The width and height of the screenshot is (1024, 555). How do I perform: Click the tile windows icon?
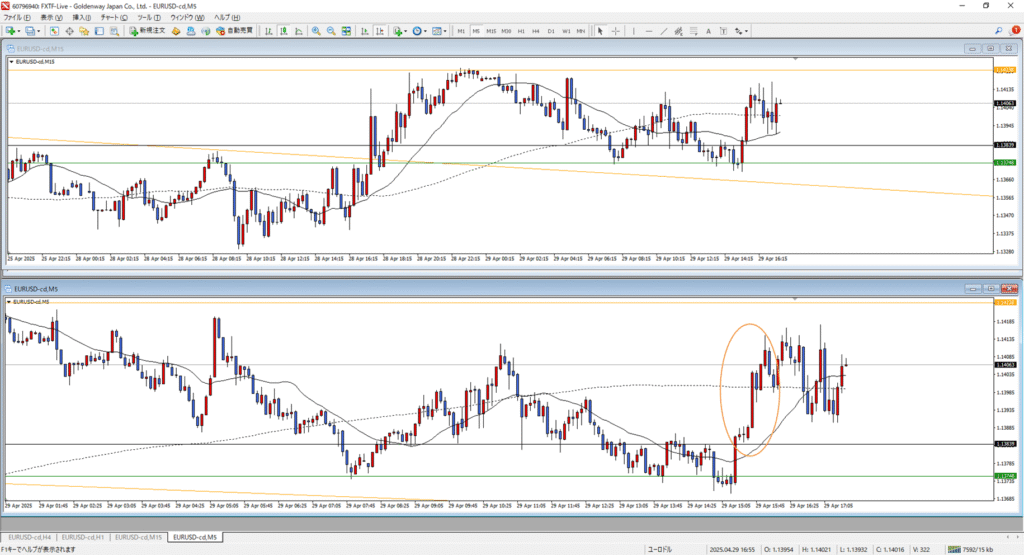(x=346, y=31)
